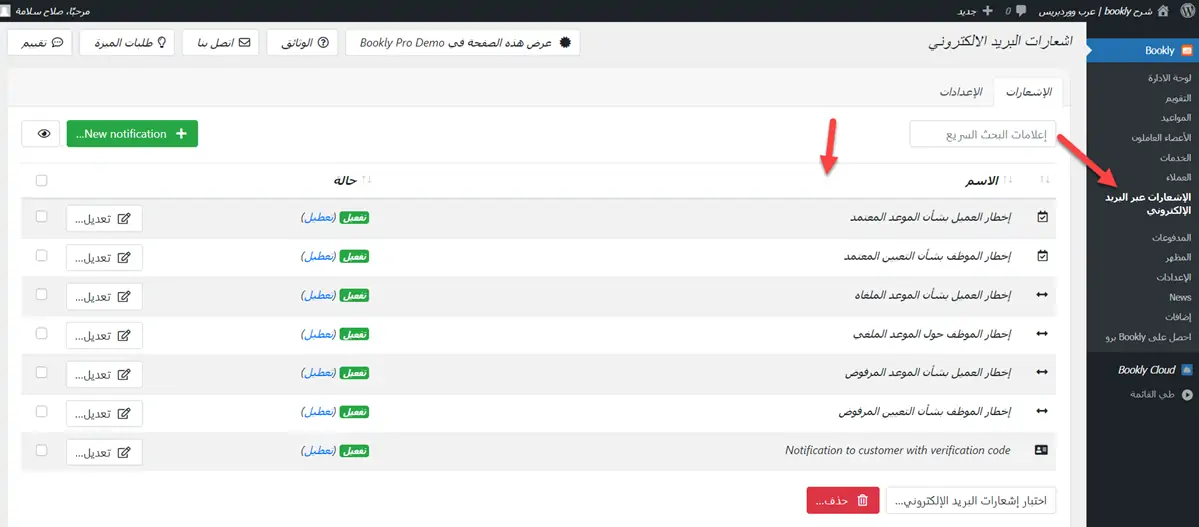Open News in Bookly sidebar
Viewport: 1199px width, 527px height.
(x=1180, y=297)
